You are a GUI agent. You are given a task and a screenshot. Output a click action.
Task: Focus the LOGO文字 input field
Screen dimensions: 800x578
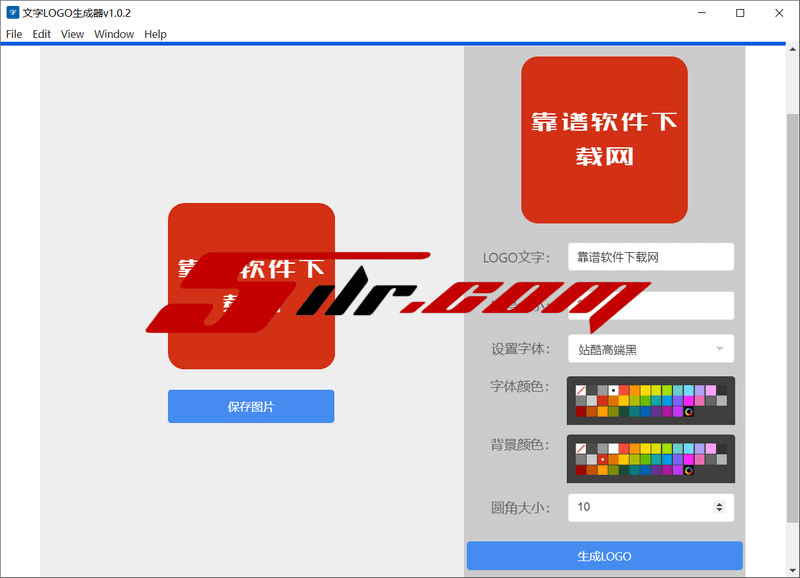pos(651,257)
